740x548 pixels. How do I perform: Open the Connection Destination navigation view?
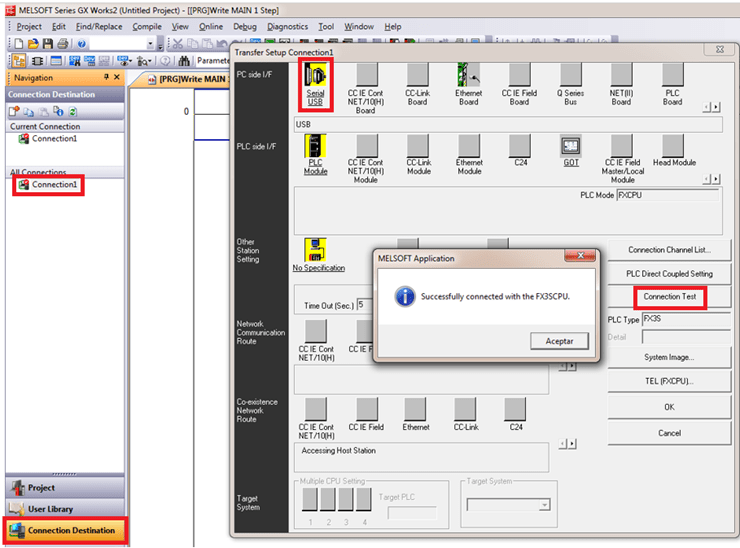click(x=65, y=531)
